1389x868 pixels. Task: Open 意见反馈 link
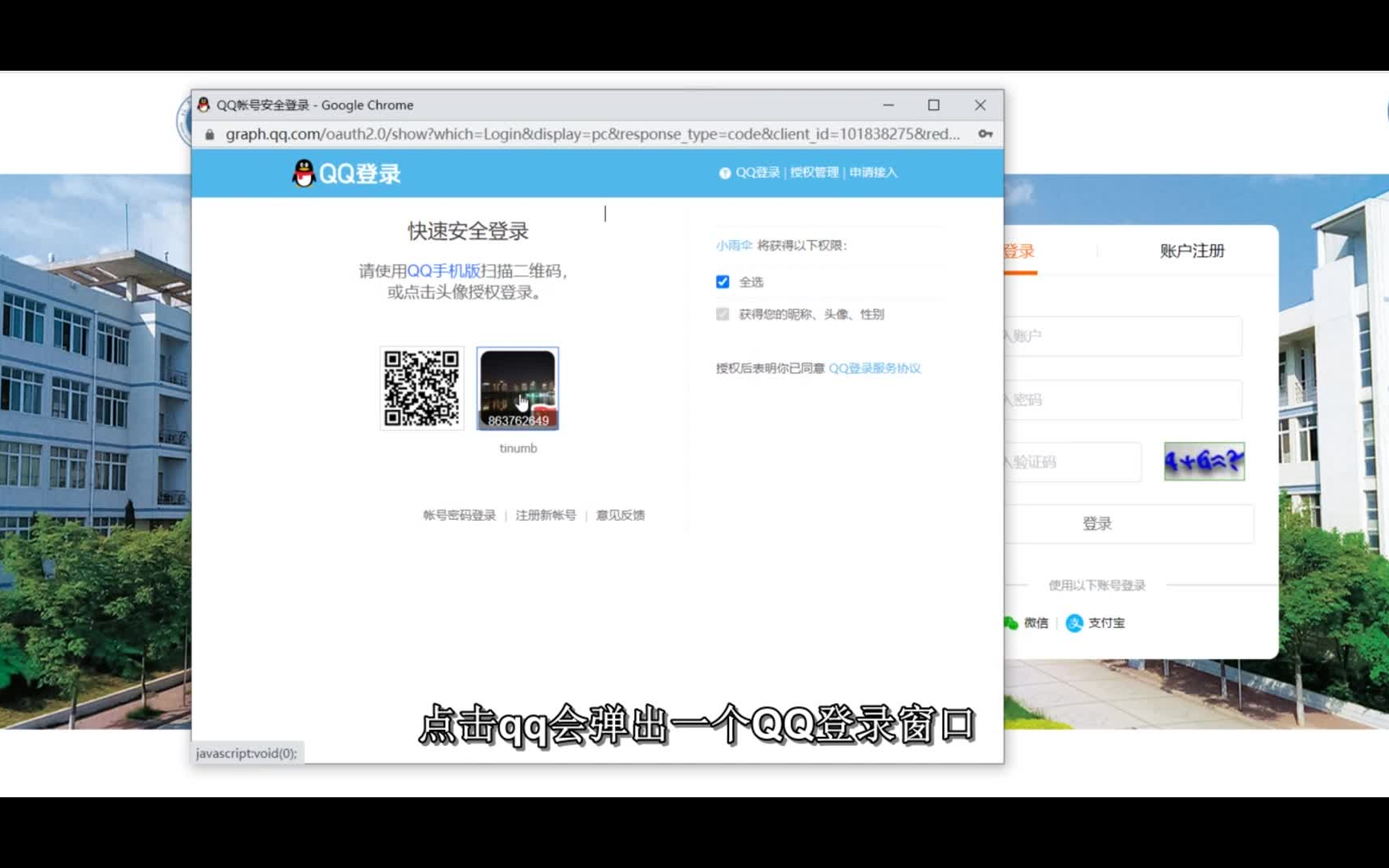621,515
